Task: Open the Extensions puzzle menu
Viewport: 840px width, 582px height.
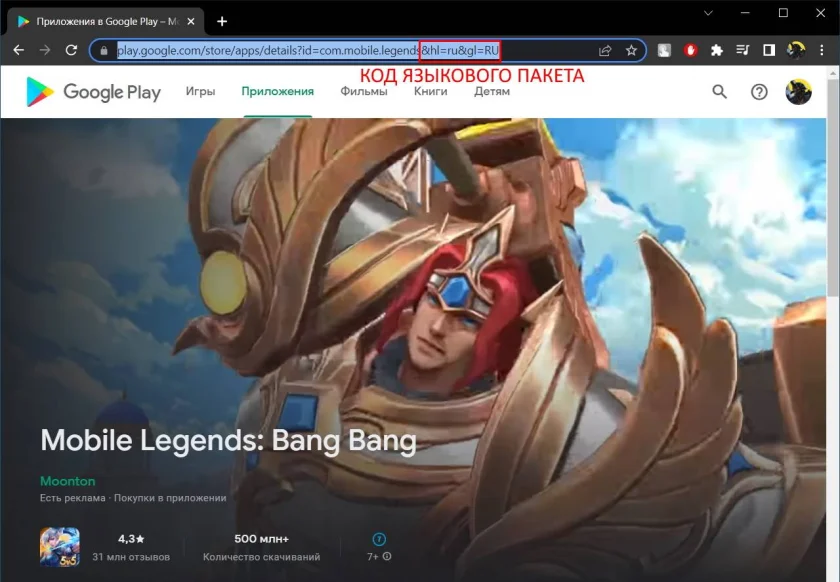Action: pos(716,50)
